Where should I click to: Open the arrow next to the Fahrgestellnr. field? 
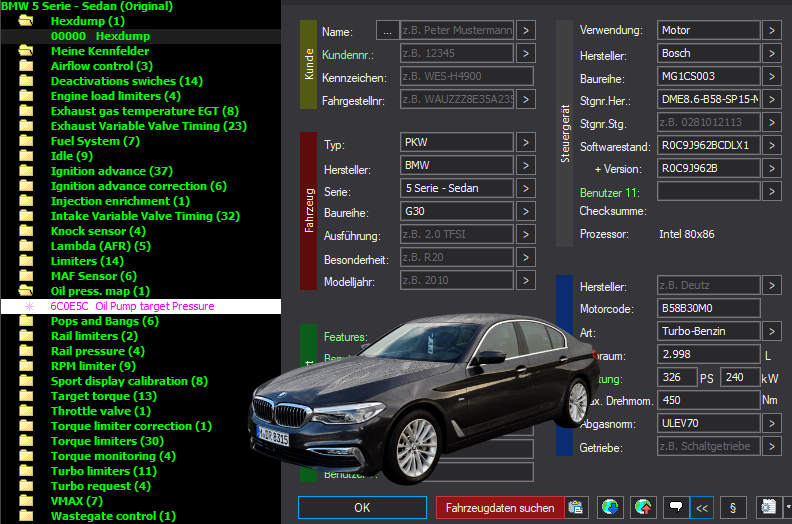[526, 99]
